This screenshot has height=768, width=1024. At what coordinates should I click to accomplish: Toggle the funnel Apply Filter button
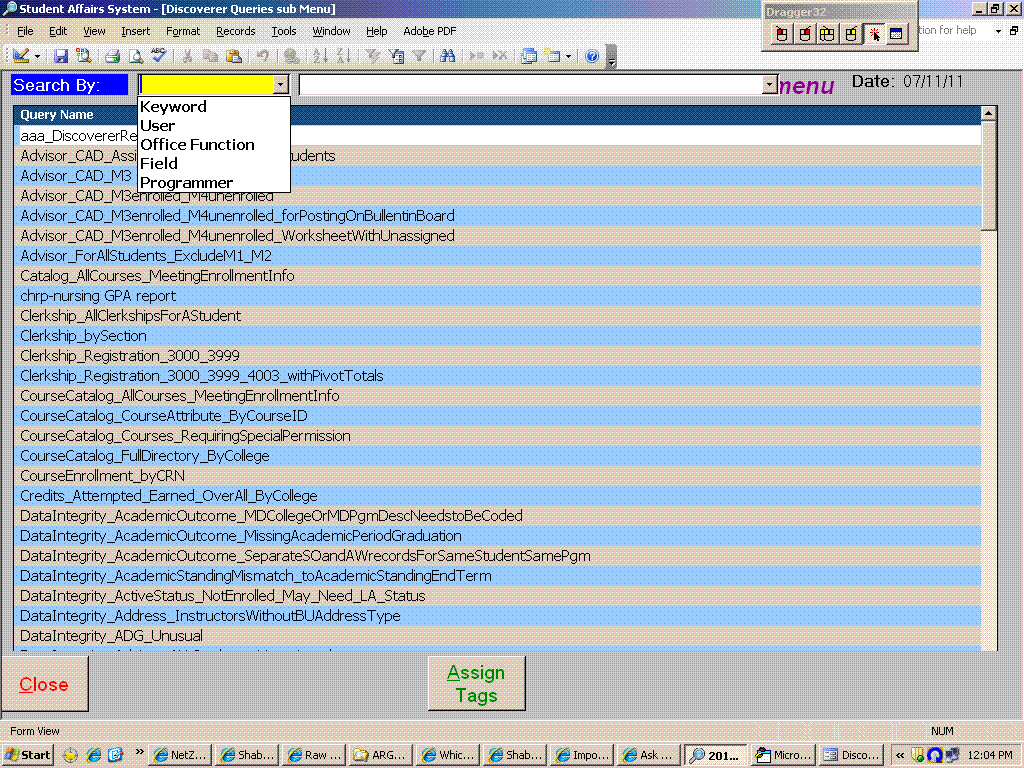[x=420, y=57]
